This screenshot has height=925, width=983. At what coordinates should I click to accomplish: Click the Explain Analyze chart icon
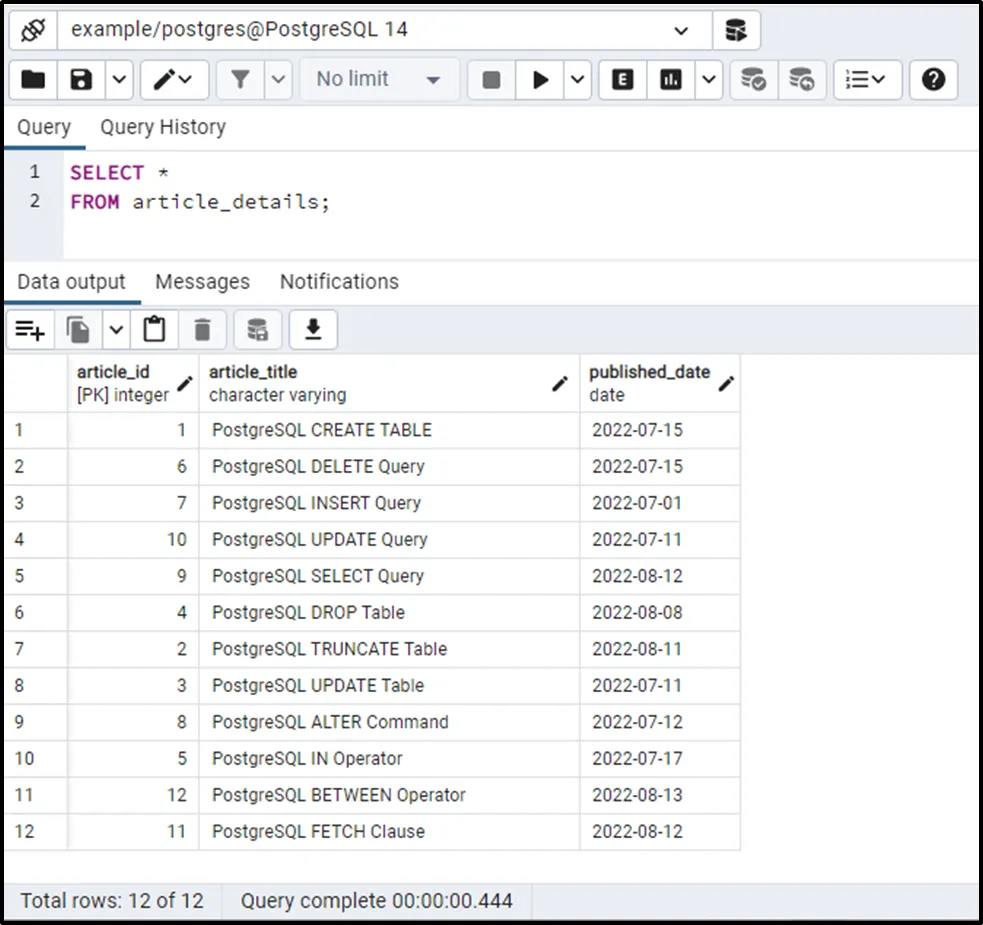671,80
